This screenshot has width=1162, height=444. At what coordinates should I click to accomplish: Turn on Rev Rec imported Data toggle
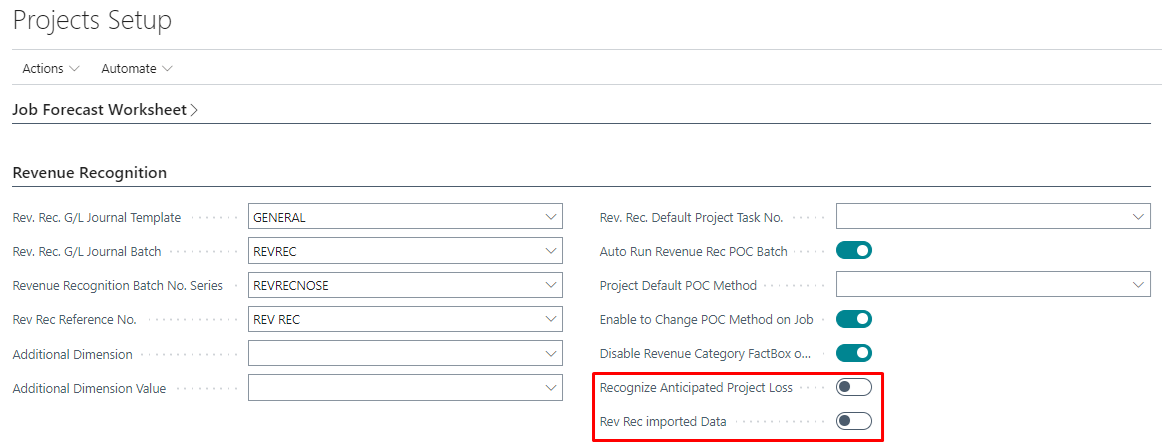(x=854, y=421)
